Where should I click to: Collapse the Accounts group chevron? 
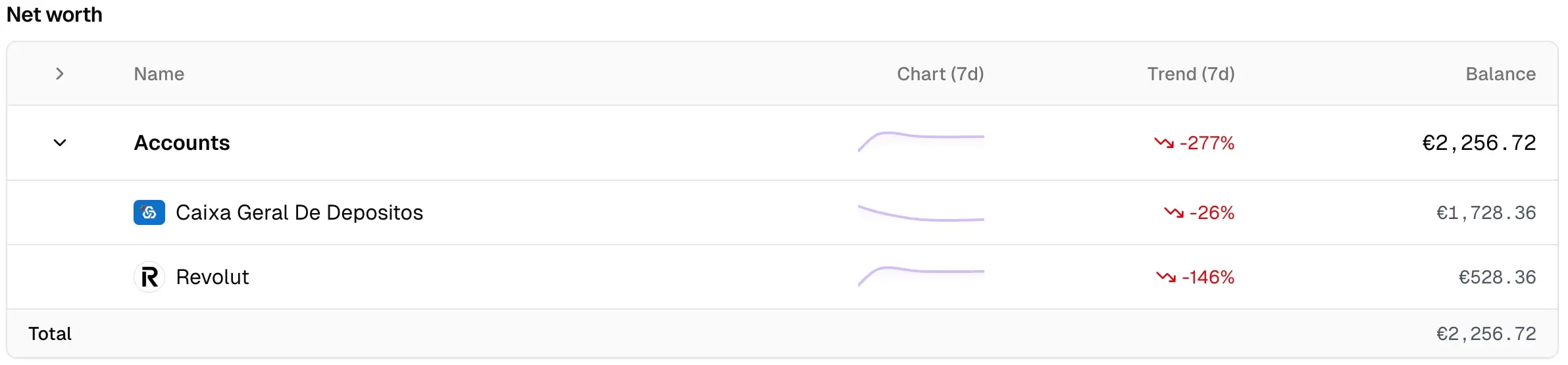click(60, 143)
